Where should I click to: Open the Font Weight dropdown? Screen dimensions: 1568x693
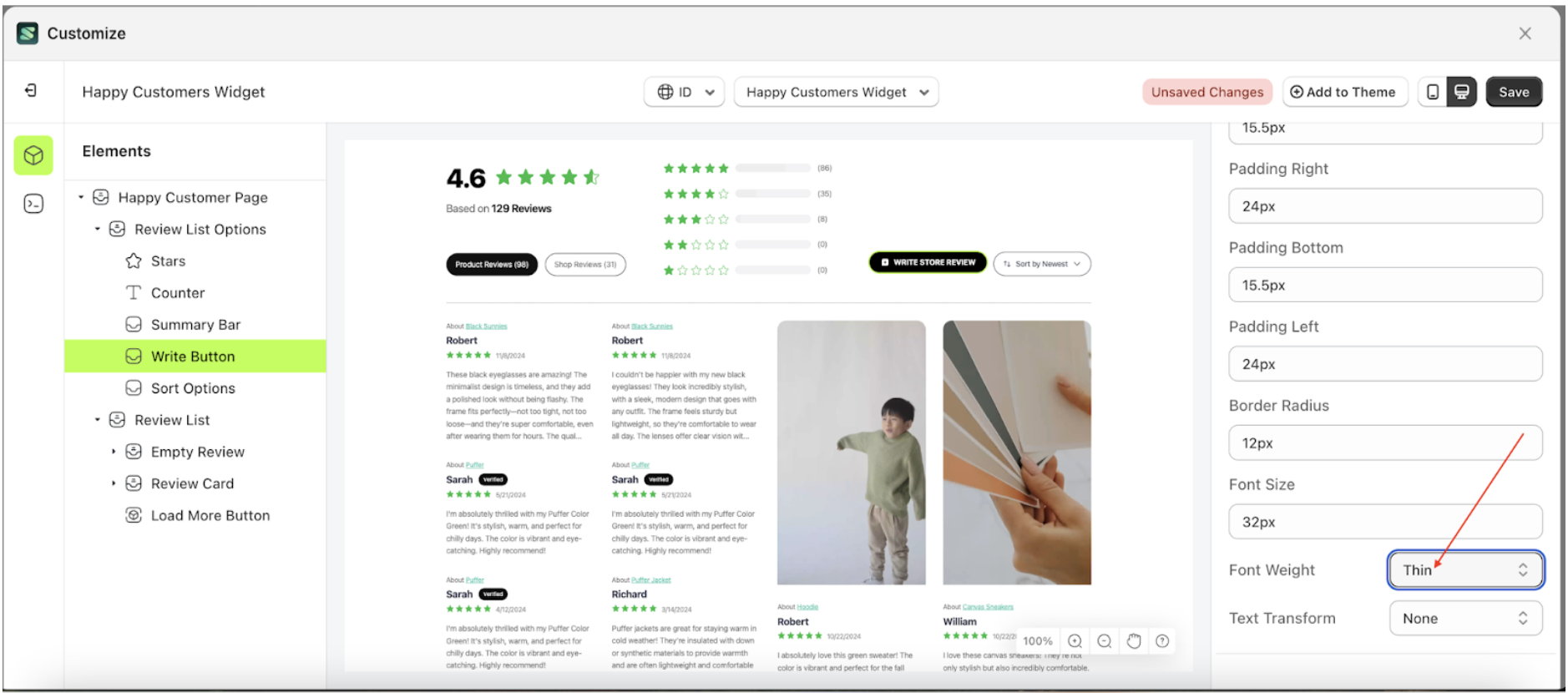tap(1465, 570)
